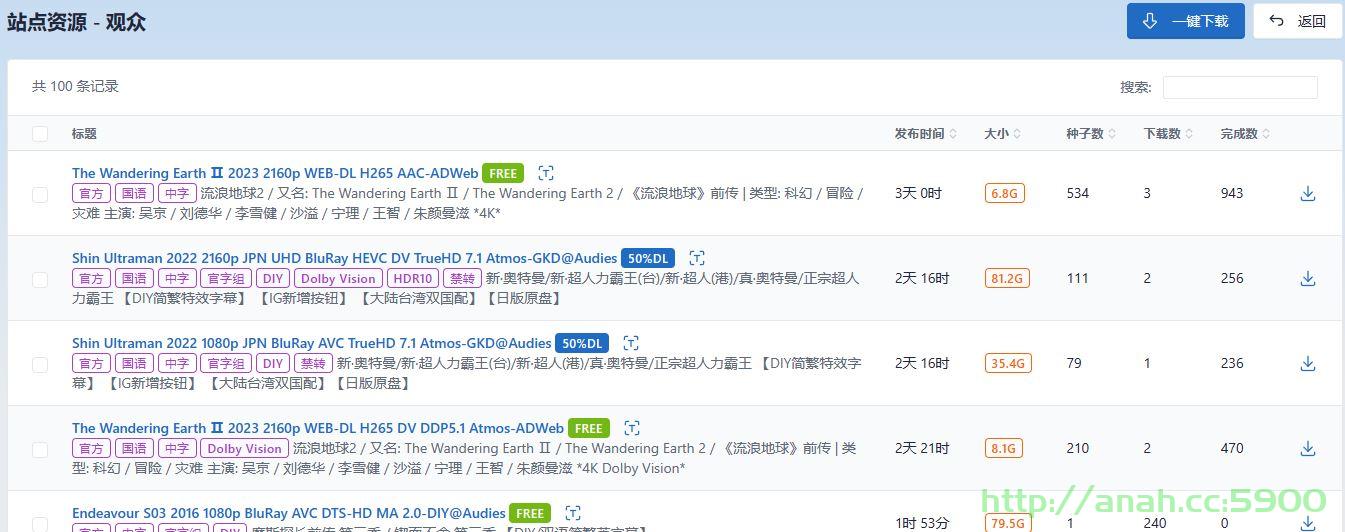Open Shin Ultraman 2160p UHD BluRay title link
Screen dimensions: 1345x532
(x=345, y=258)
